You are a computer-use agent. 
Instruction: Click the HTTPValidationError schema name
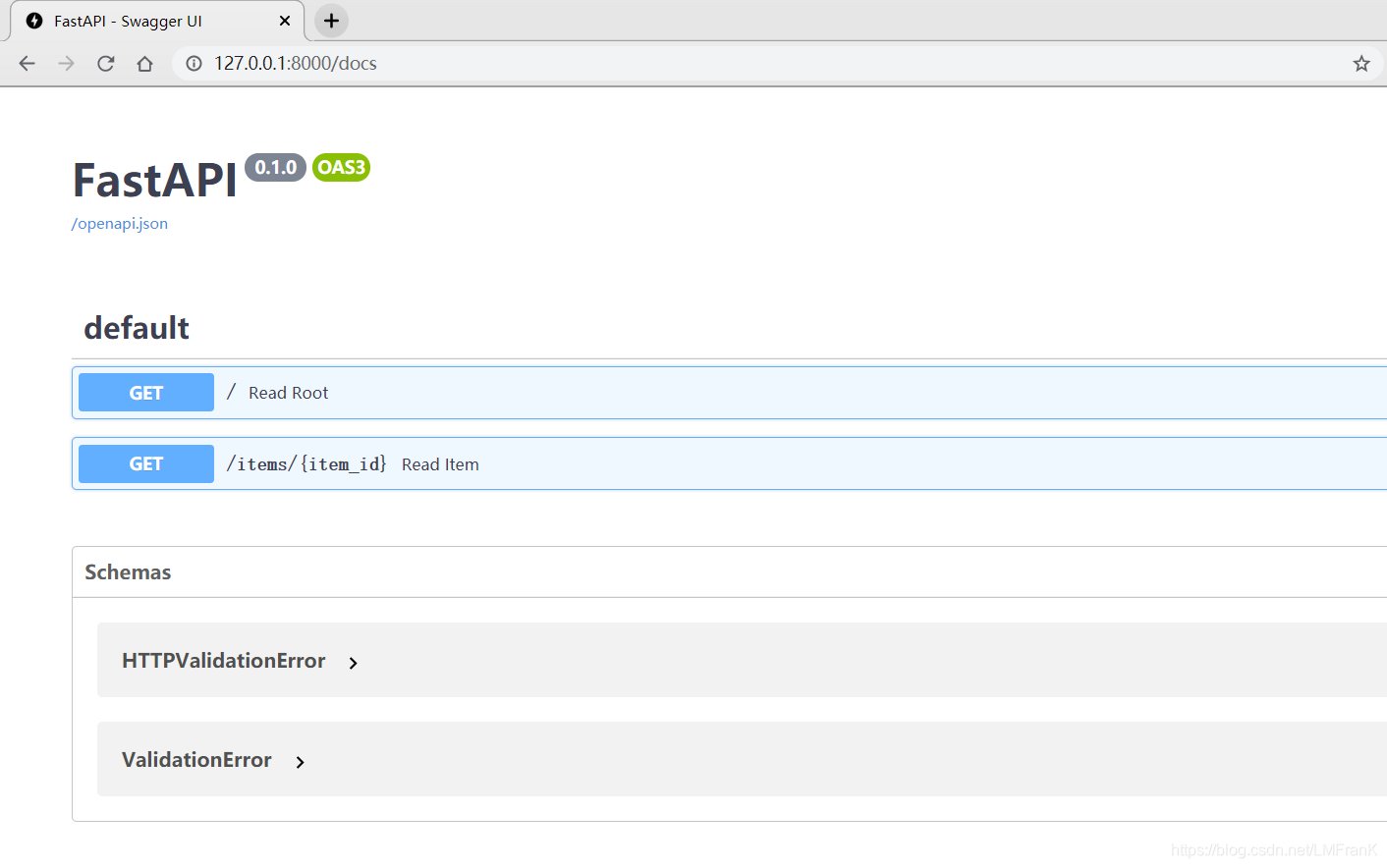[x=224, y=661]
